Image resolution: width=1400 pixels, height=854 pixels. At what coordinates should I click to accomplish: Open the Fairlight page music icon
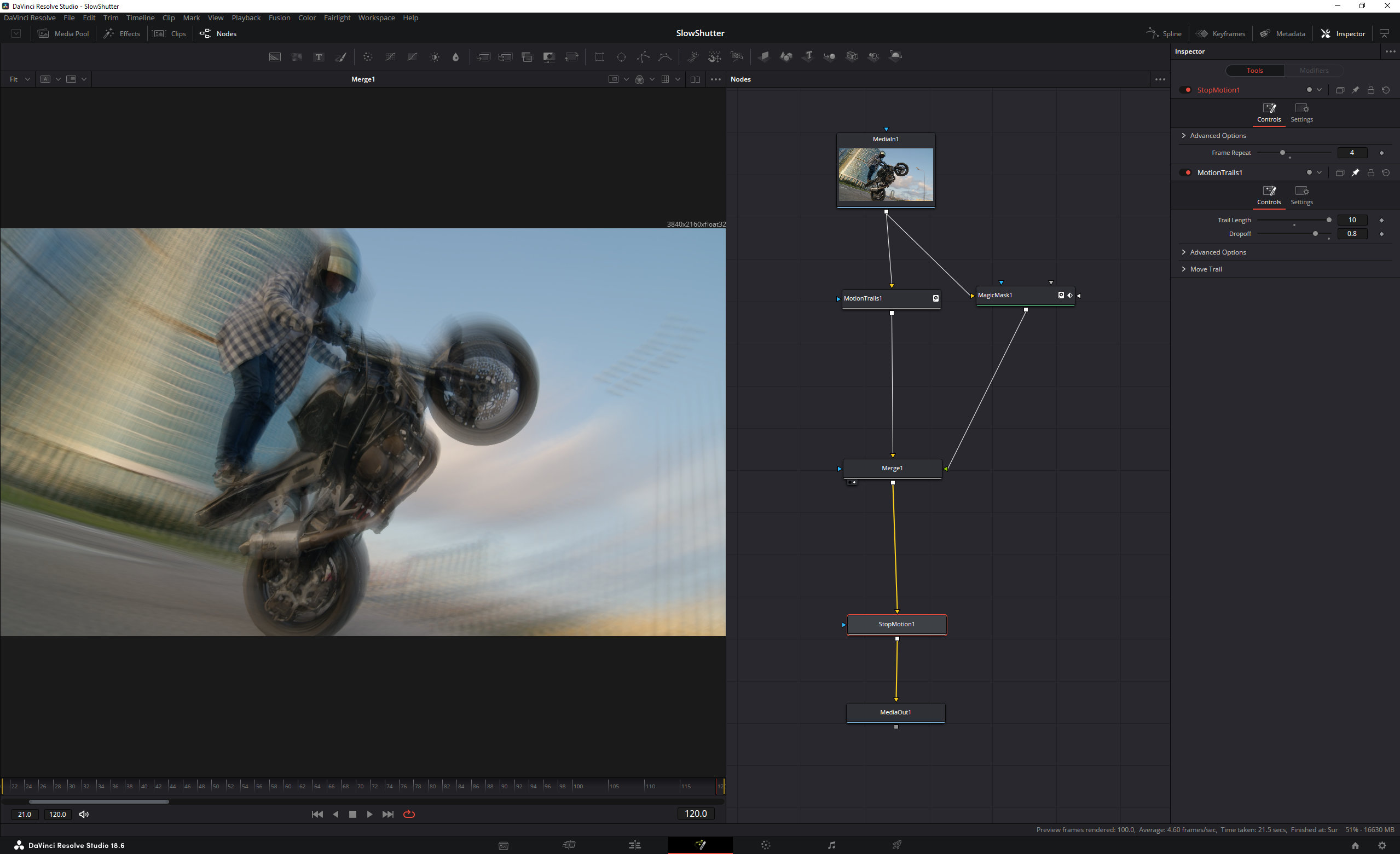click(831, 845)
